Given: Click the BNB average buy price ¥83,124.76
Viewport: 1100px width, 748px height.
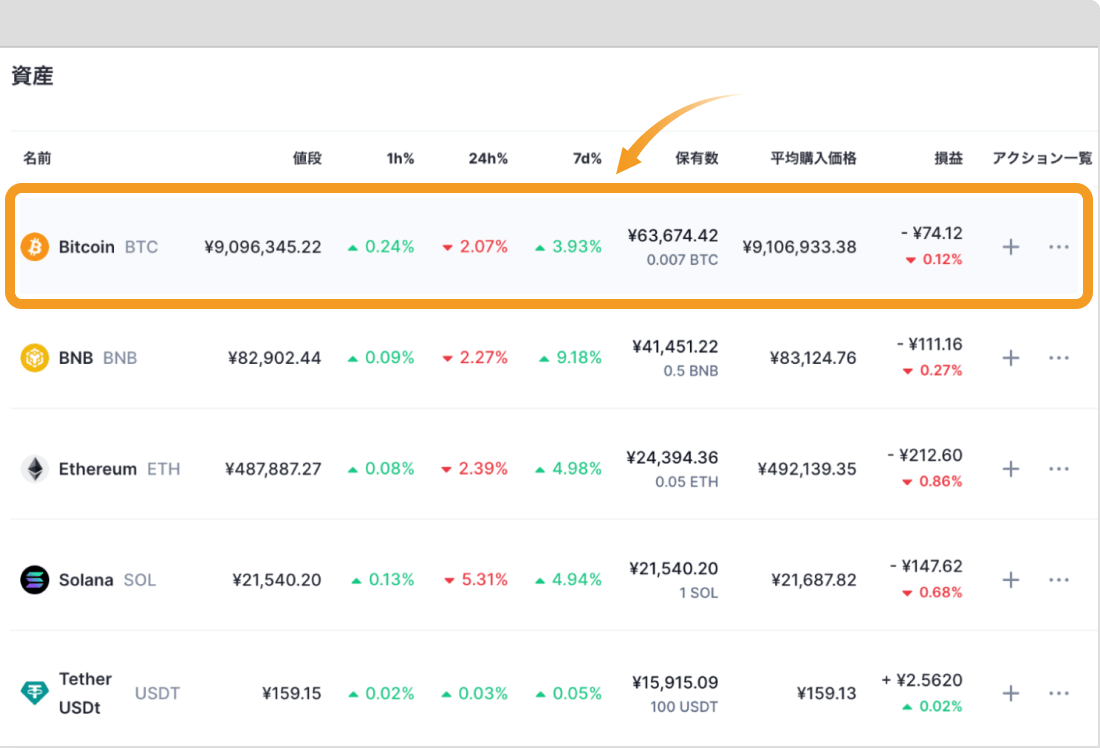Looking at the screenshot, I should point(813,358).
